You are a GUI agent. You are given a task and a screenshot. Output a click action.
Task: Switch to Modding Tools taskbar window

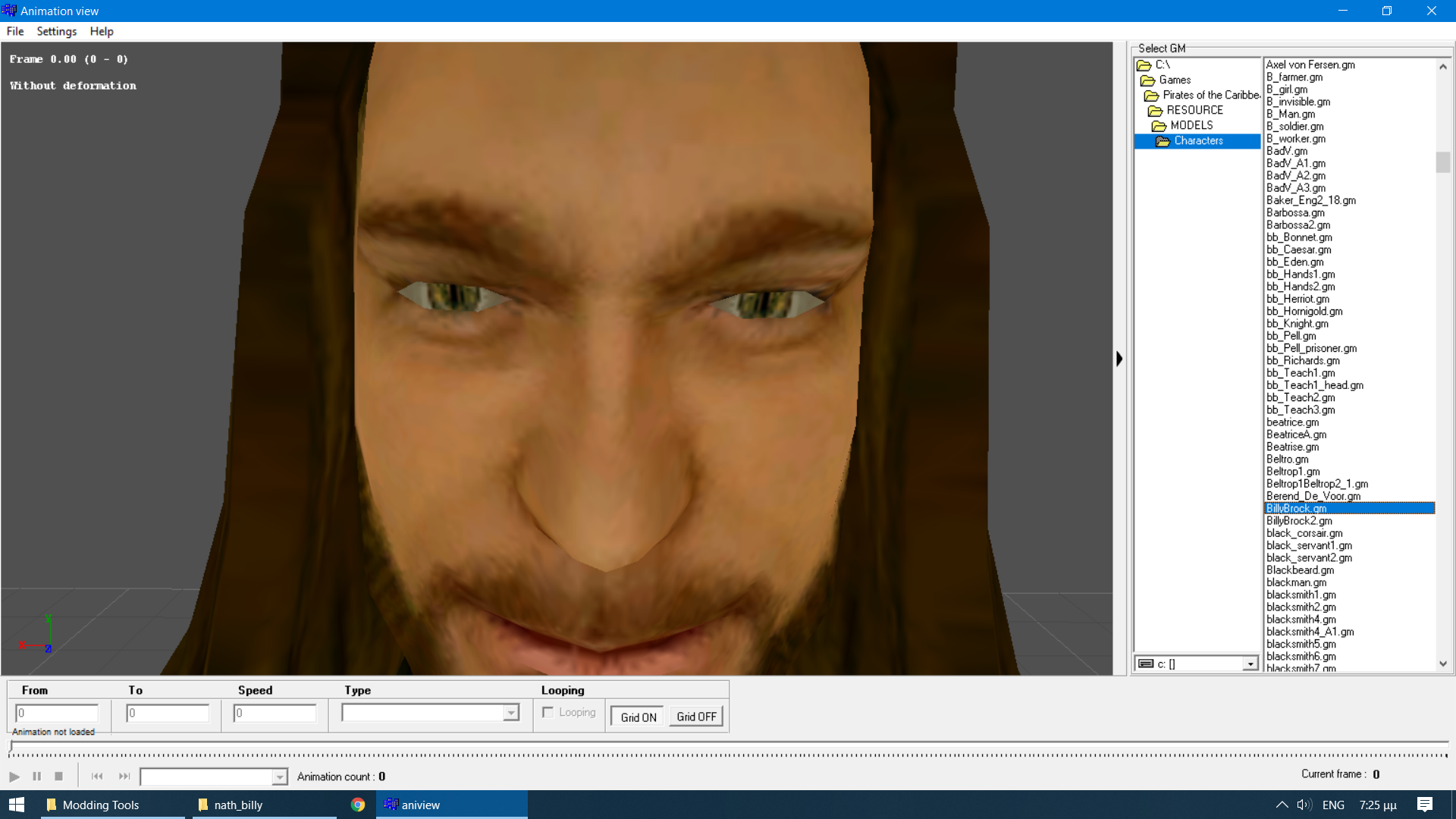[x=112, y=805]
